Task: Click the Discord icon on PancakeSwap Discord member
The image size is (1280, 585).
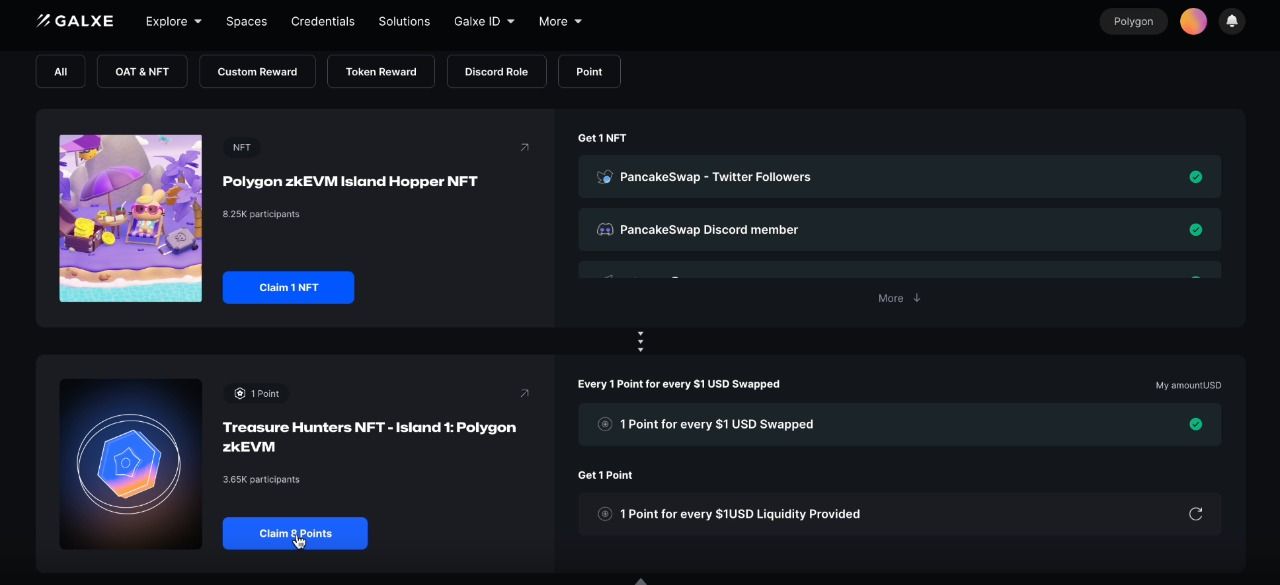Action: tap(605, 230)
